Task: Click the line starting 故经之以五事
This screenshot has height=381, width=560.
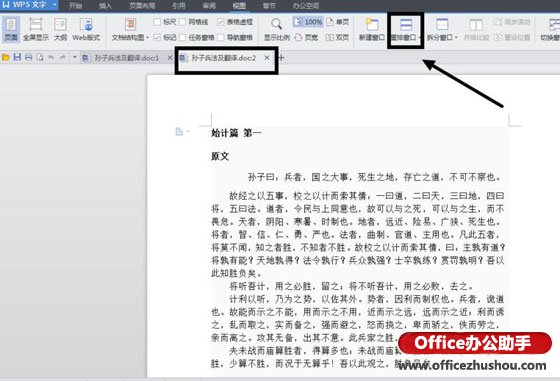Action: 366,196
